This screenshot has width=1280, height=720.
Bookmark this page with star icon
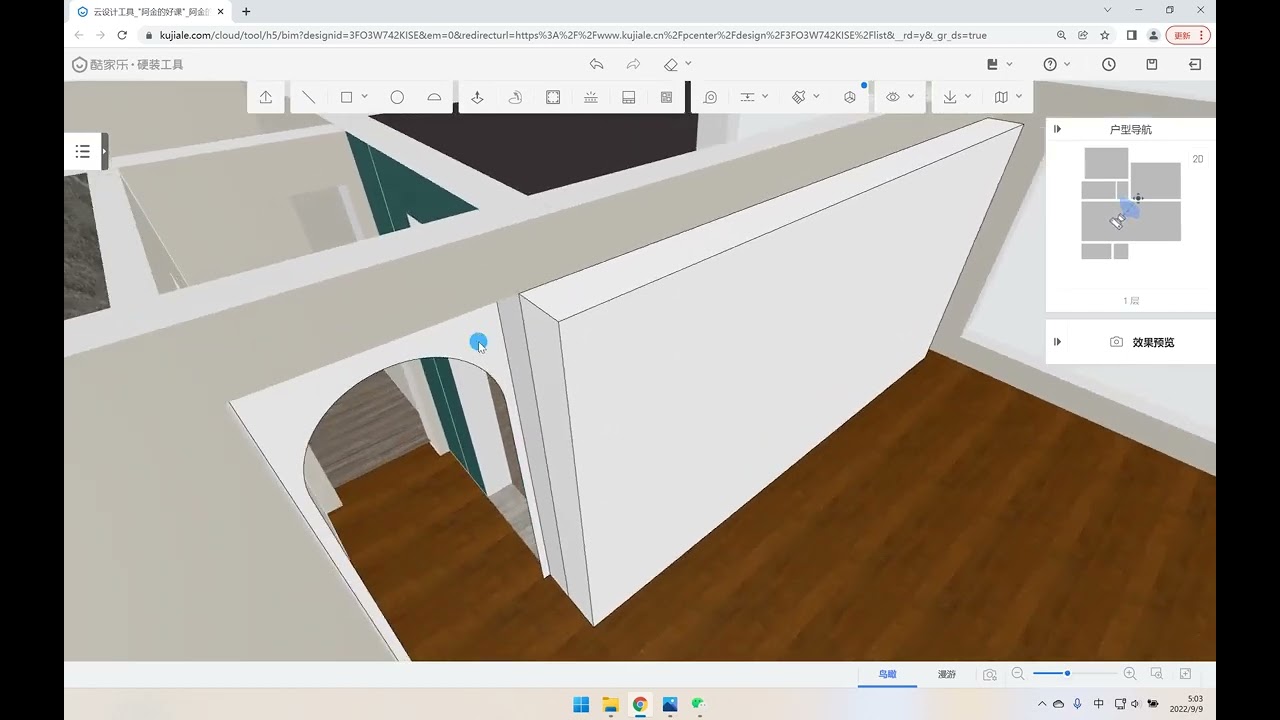coord(1105,35)
